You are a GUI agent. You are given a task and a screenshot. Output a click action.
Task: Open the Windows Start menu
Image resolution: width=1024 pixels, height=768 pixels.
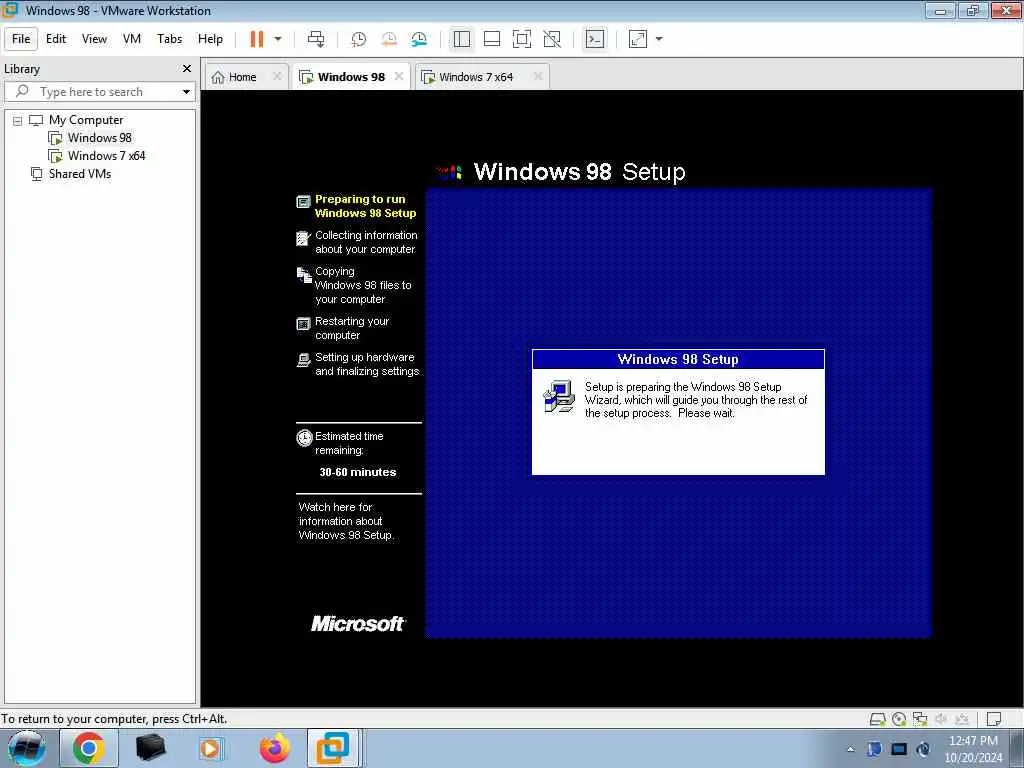[x=26, y=748]
